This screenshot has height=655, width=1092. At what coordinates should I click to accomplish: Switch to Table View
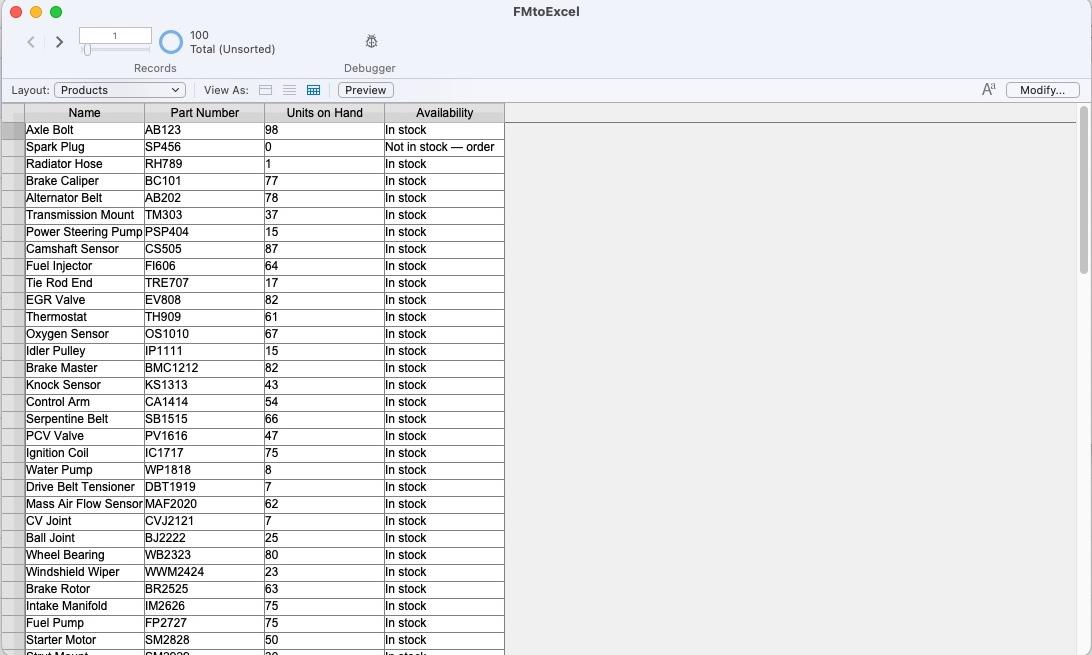(x=313, y=90)
